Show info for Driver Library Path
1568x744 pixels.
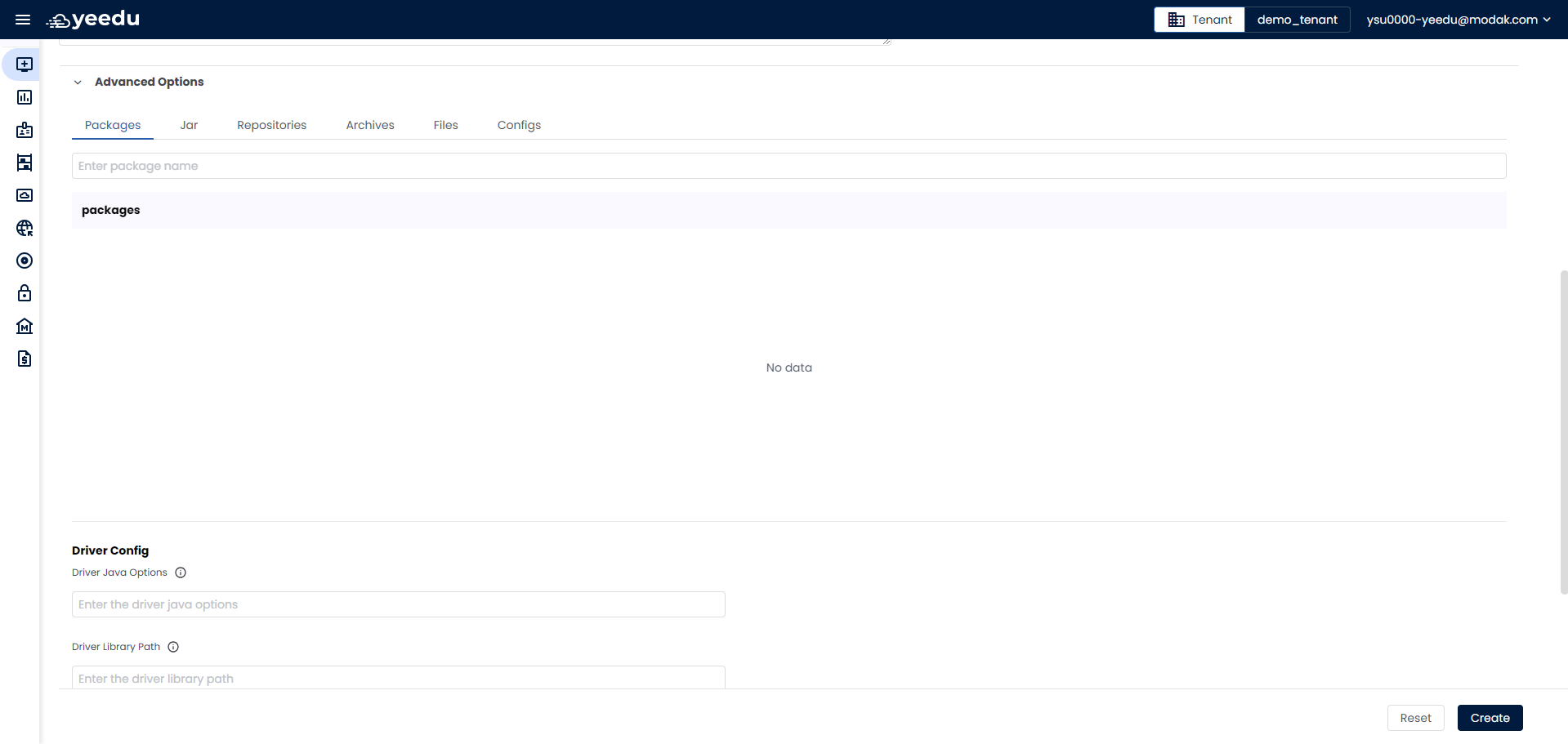(173, 647)
